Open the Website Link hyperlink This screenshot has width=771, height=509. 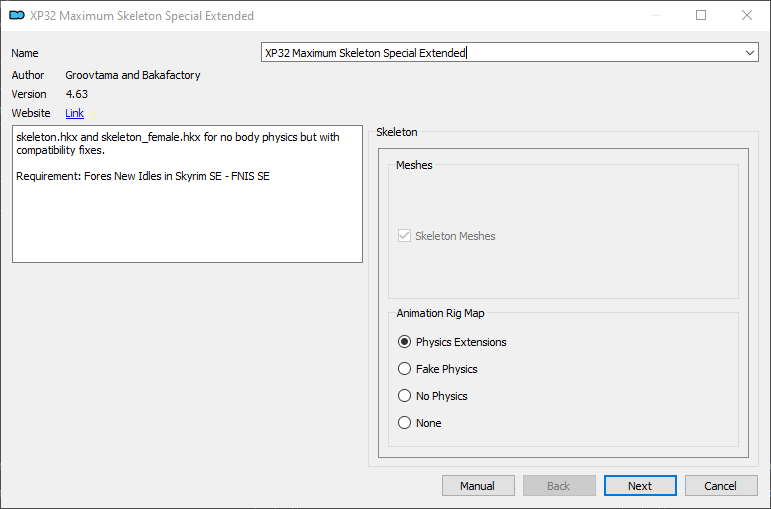pyautogui.click(x=74, y=113)
